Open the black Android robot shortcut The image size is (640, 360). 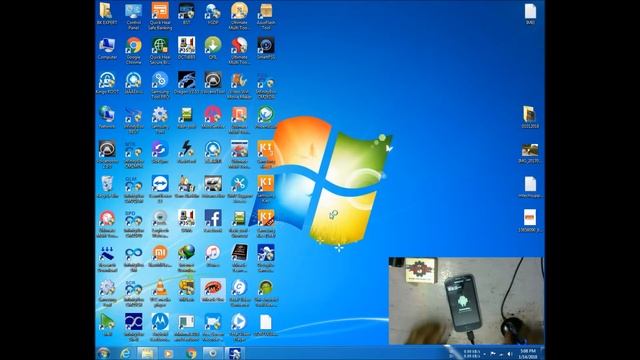(266, 293)
